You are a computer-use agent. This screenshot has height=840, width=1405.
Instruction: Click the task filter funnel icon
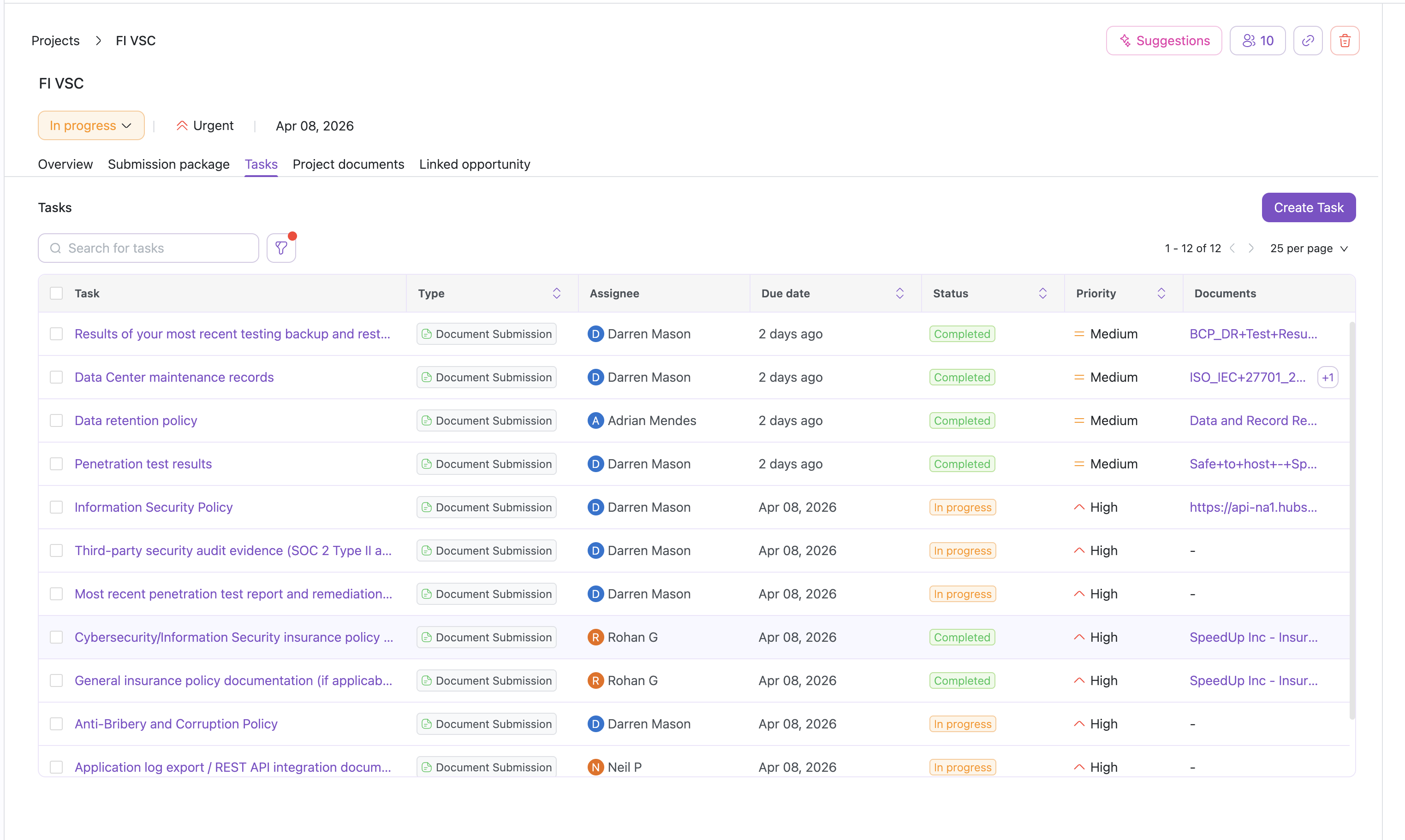click(281, 248)
